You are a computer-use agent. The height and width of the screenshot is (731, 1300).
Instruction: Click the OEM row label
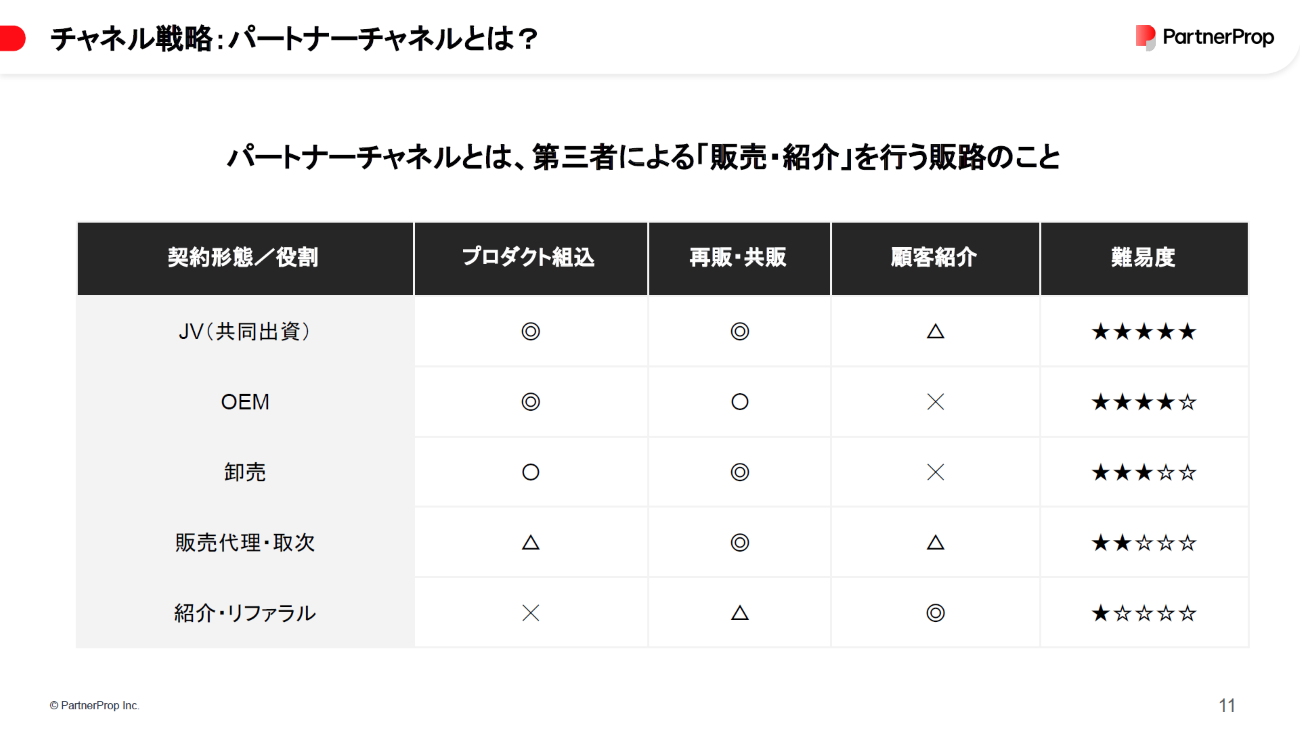245,402
